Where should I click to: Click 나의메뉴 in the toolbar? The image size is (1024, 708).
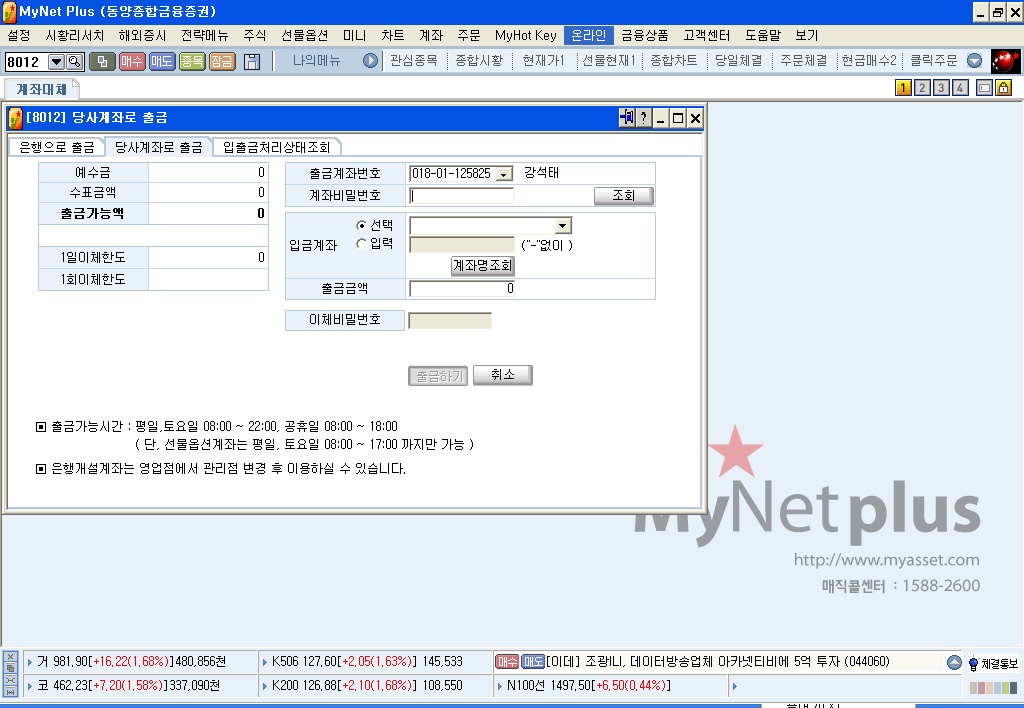click(x=317, y=61)
